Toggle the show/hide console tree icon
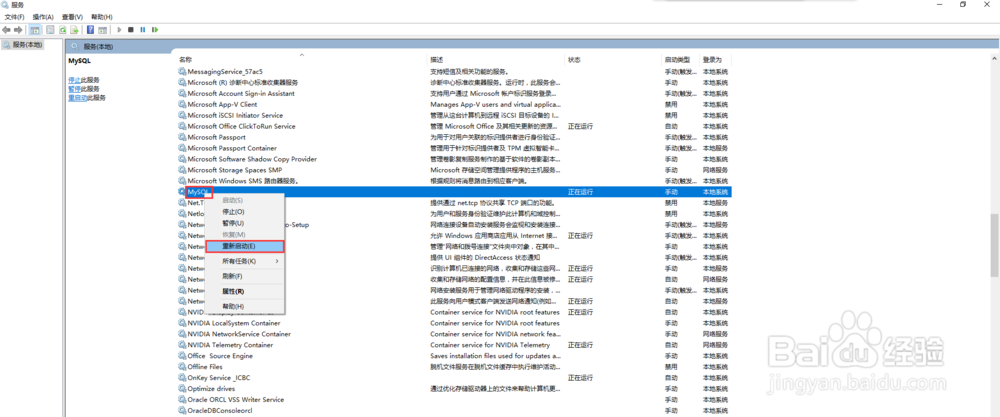The image size is (1000, 417). [35, 29]
